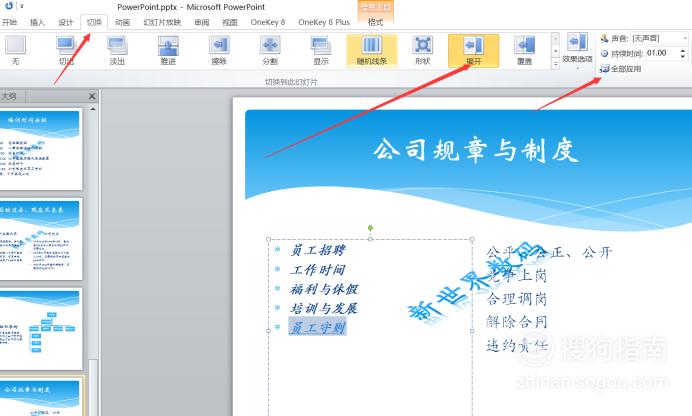Open the 幻灯片放映 slide show tab
Viewport: 692px width, 416px height.
(x=162, y=22)
